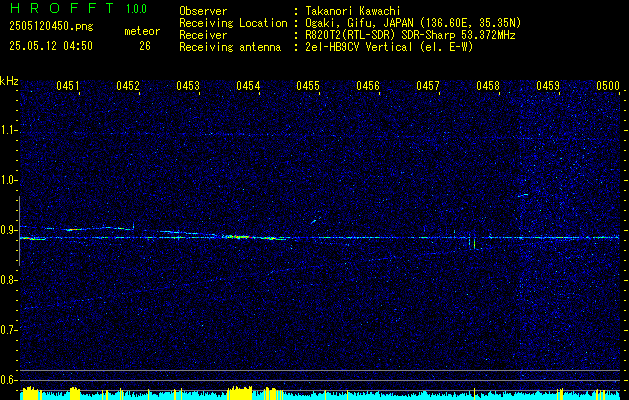This screenshot has width=629, height=400.
Task: Click the 0.9 kHz axis label
Action: click(x=7, y=230)
